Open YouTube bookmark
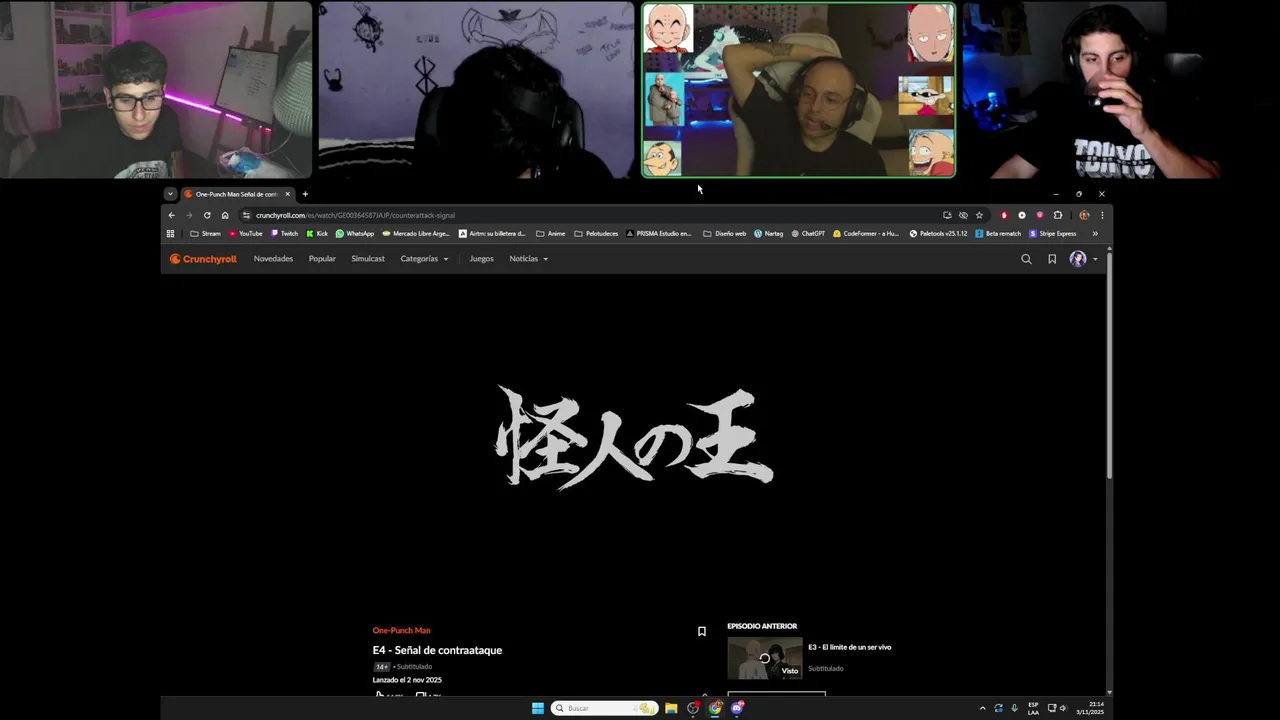 click(x=246, y=234)
